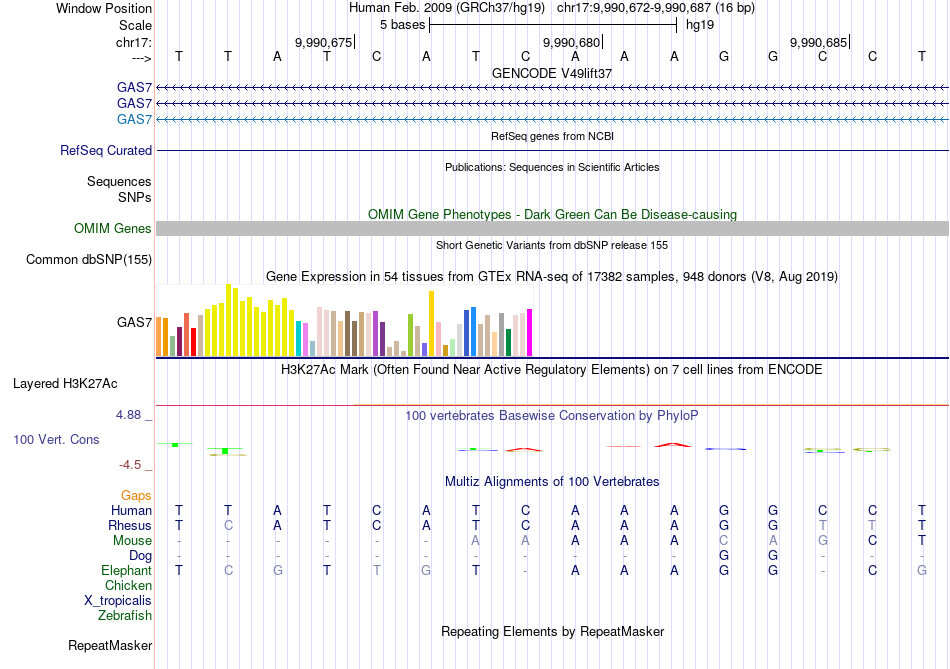This screenshot has width=950, height=669.
Task: Open the OMIM Gene Phenotypes track title
Action: pyautogui.click(x=552, y=215)
